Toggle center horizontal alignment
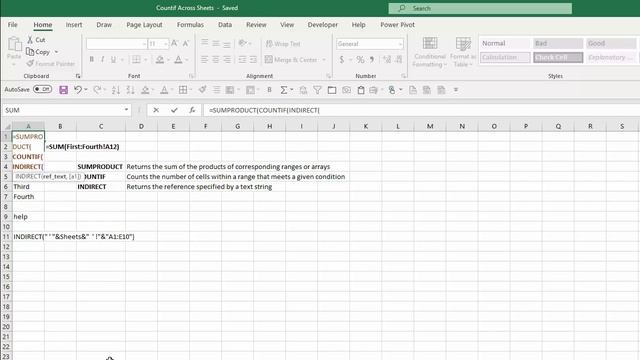 point(216,60)
